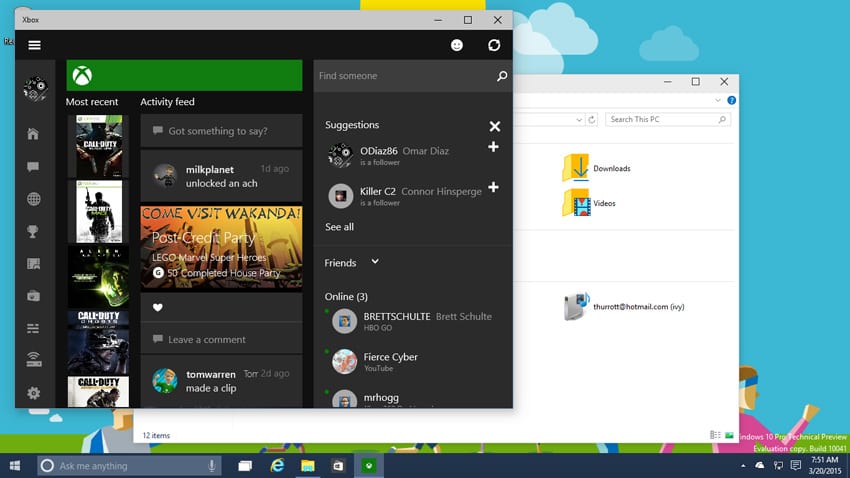Open the milkplanet activity post
Screen dimensions: 850x478
(221, 176)
